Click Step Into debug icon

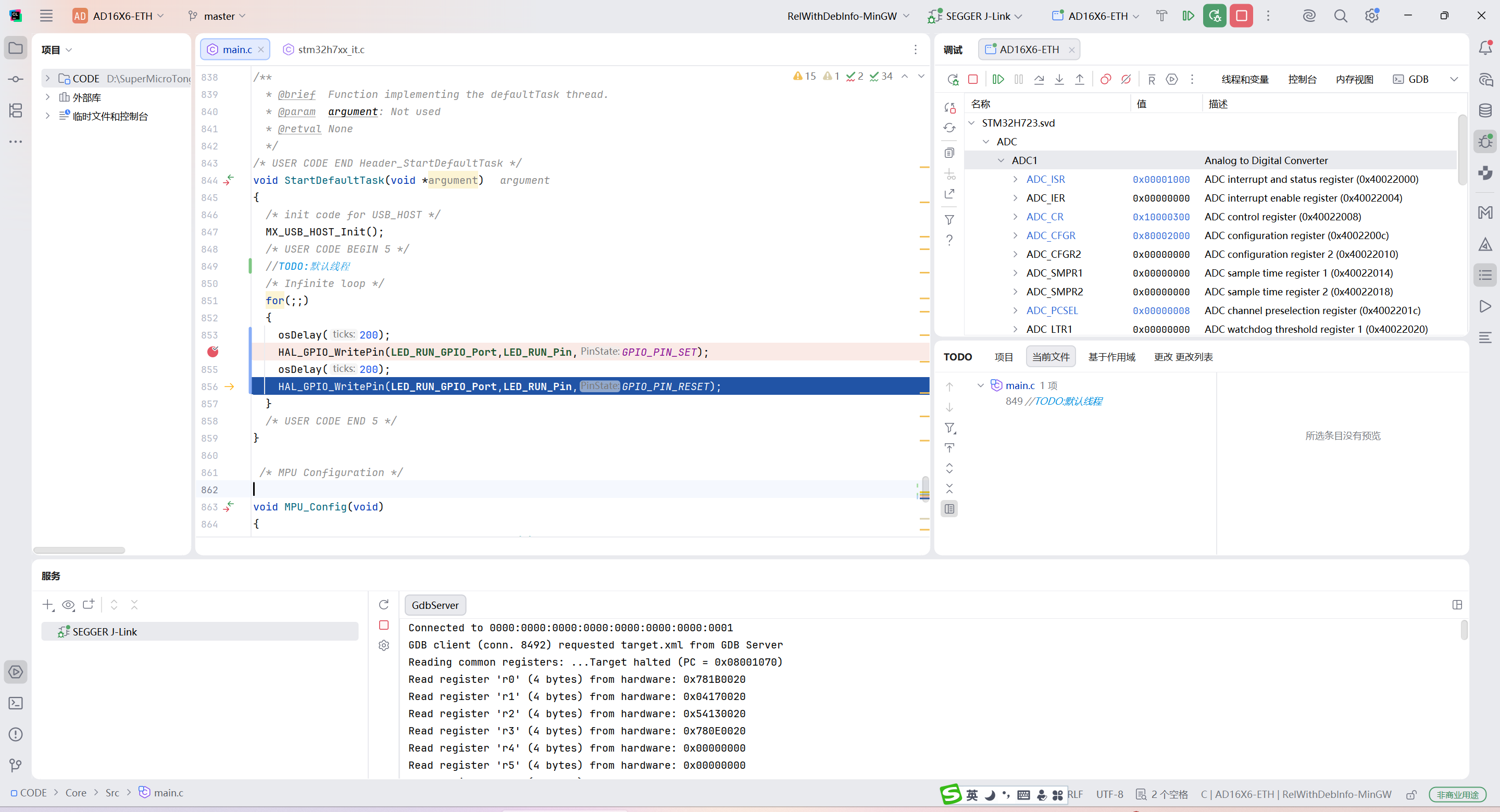(x=1059, y=79)
